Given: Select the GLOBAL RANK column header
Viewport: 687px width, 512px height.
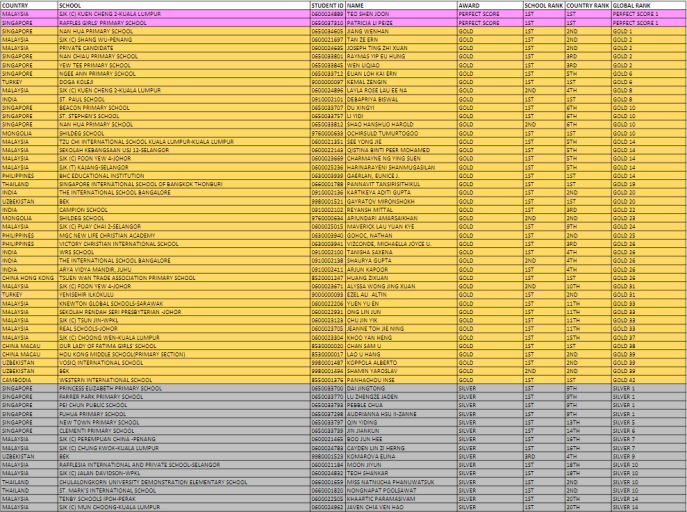Looking at the screenshot, I should 649,6.
